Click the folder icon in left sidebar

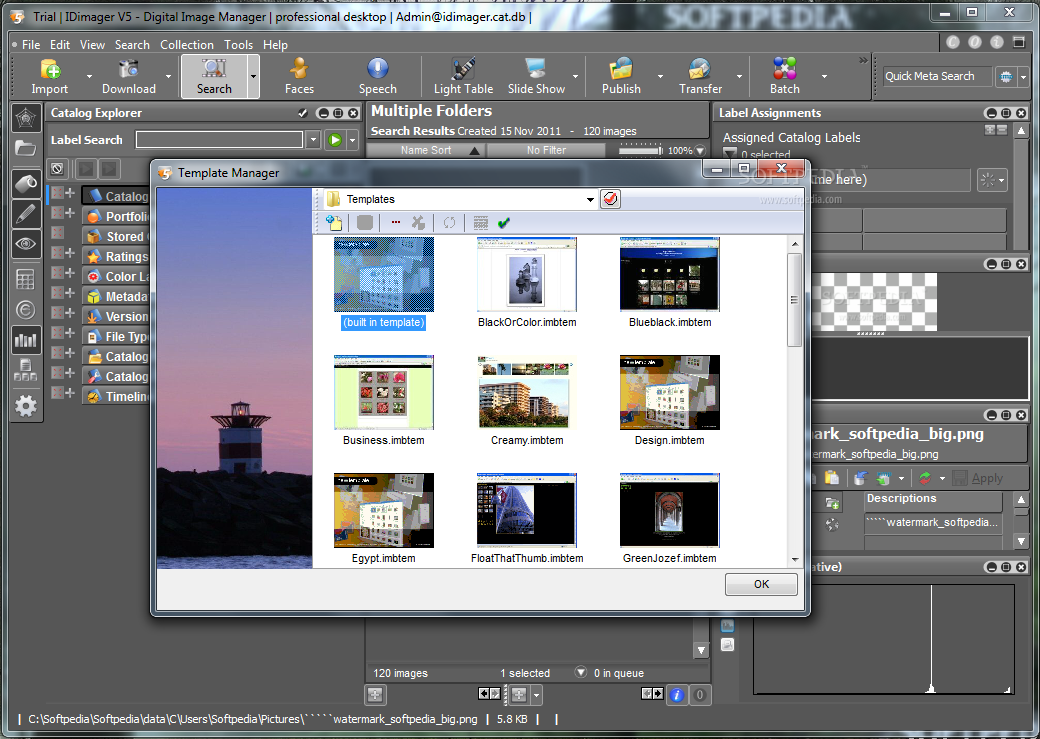[x=25, y=147]
